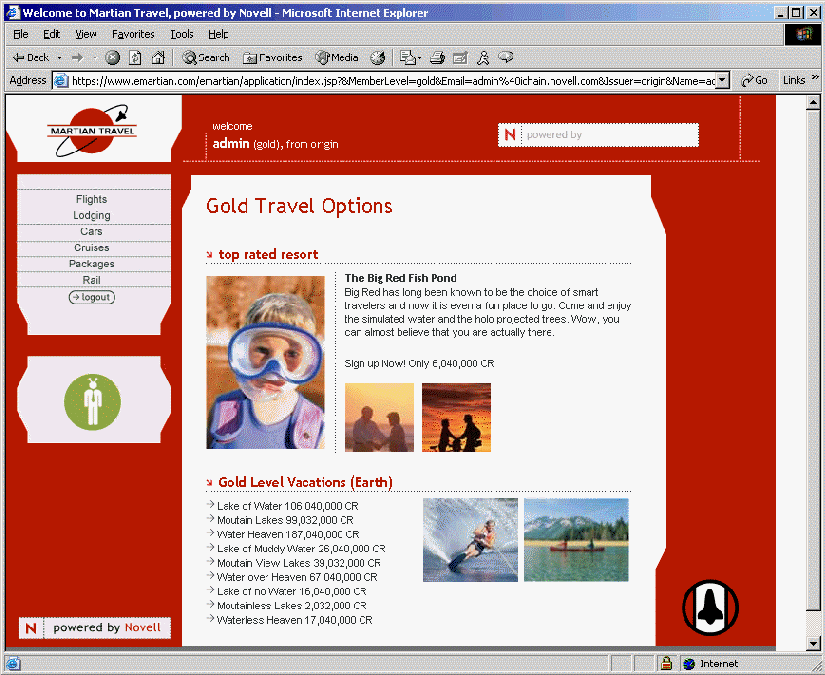
Task: Click the Stop loading icon
Action: [x=112, y=57]
